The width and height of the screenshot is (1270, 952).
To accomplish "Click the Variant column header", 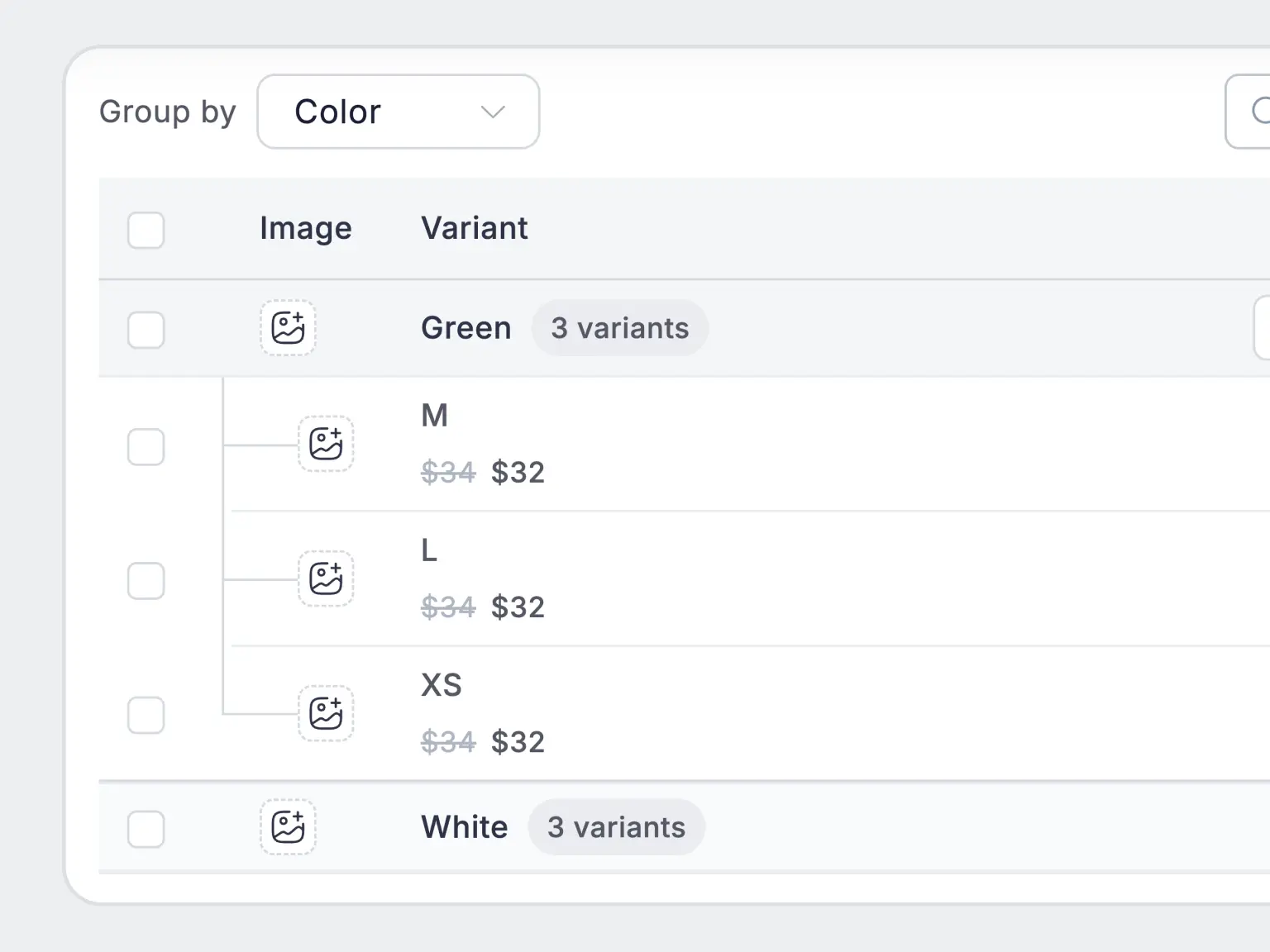I will pyautogui.click(x=475, y=228).
